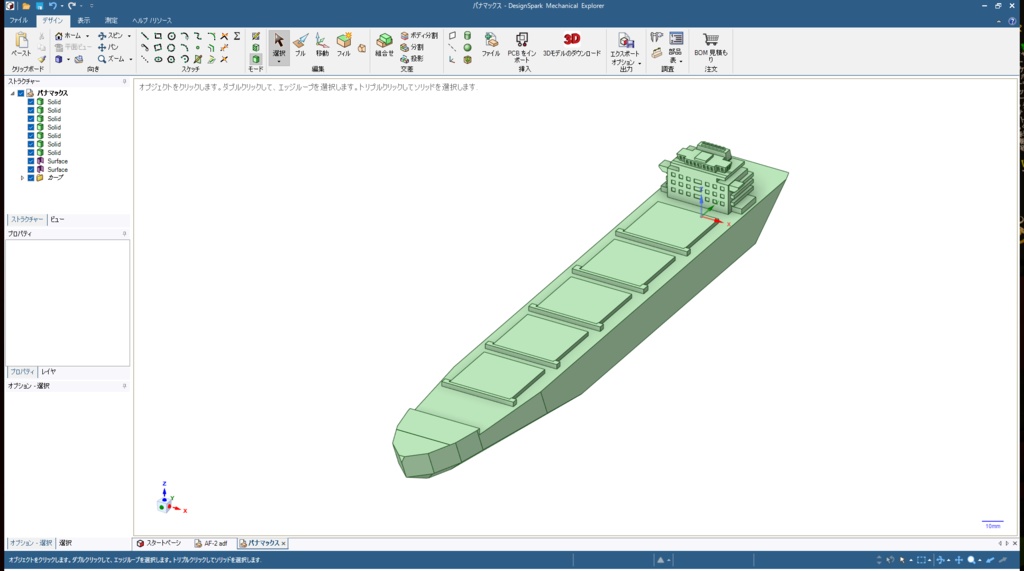Click the Redo arrow icon
The image size is (1024, 571).
coord(71,6)
